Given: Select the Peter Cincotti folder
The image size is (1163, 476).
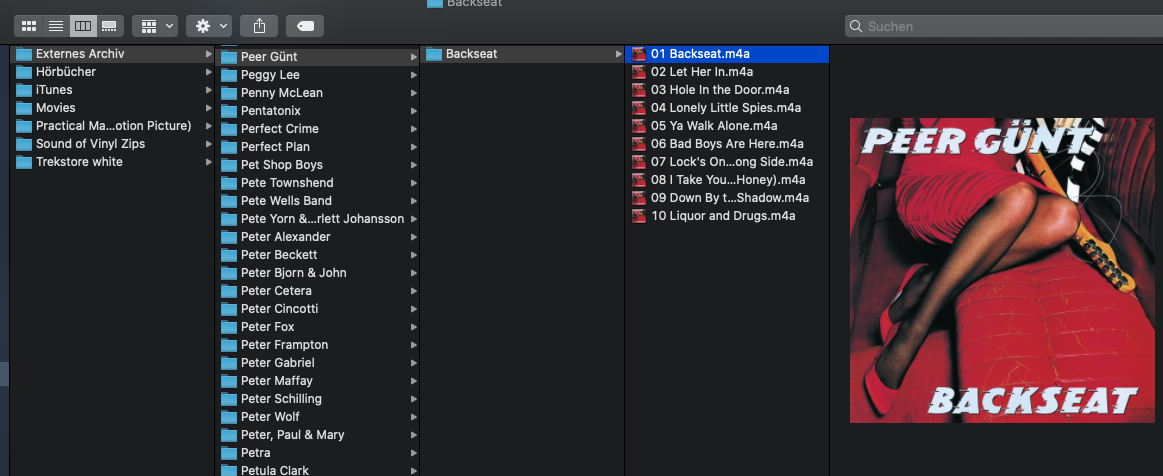Looking at the screenshot, I should point(317,308).
